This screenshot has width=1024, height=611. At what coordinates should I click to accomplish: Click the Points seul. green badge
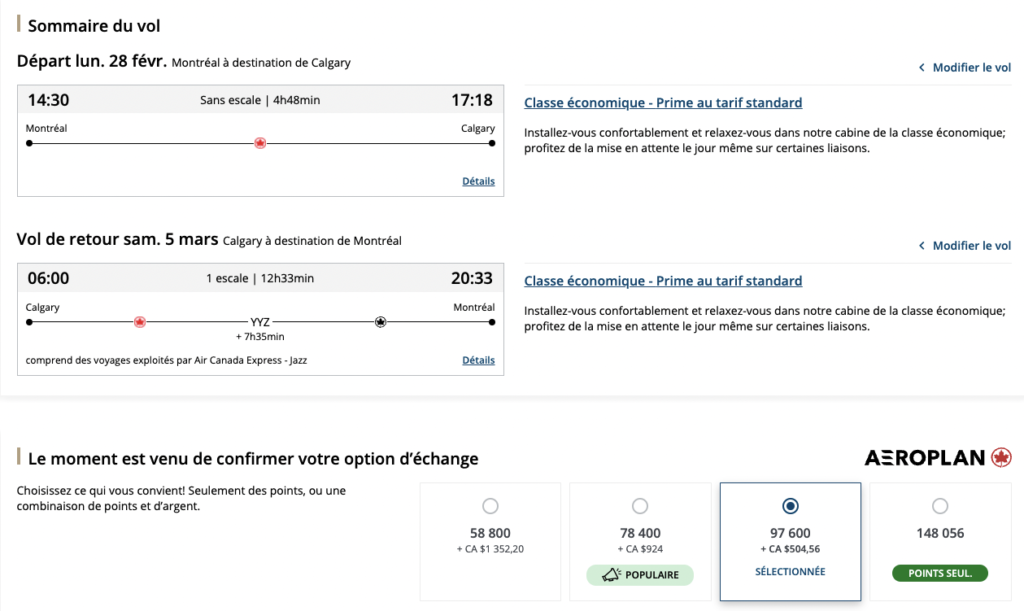(x=940, y=574)
